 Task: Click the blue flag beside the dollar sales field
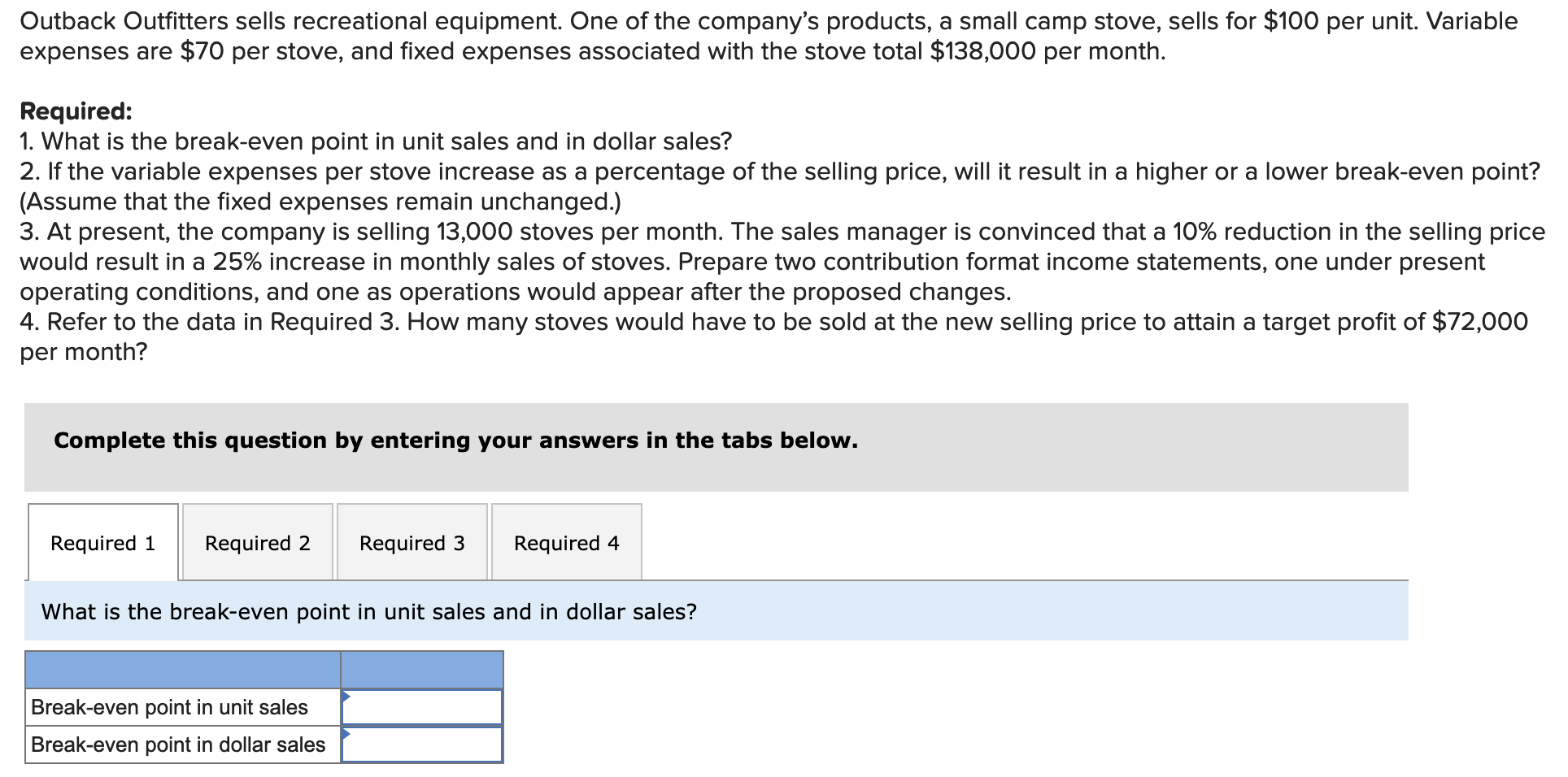tap(348, 734)
